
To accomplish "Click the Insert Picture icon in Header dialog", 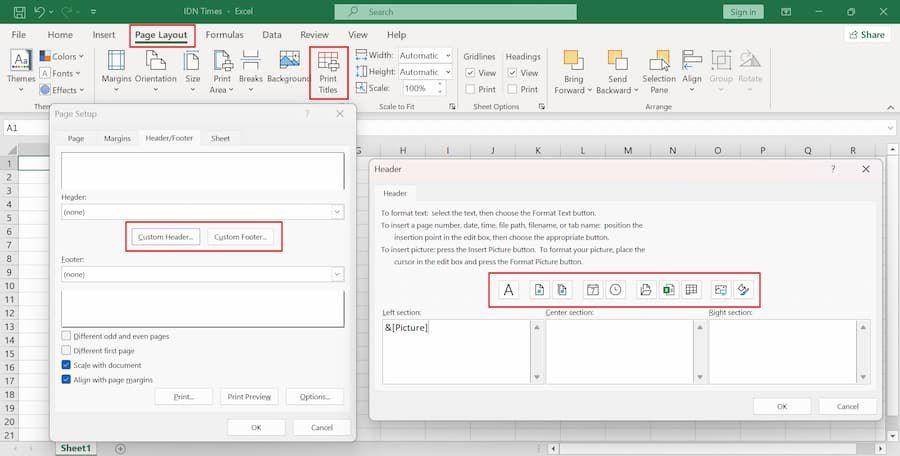I will point(721,290).
